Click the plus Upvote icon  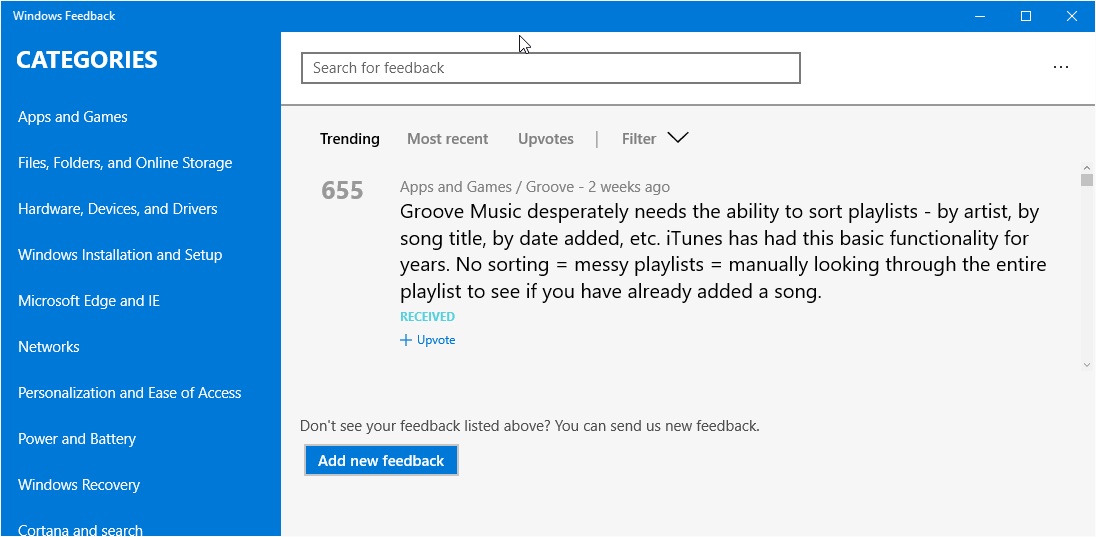coord(405,341)
